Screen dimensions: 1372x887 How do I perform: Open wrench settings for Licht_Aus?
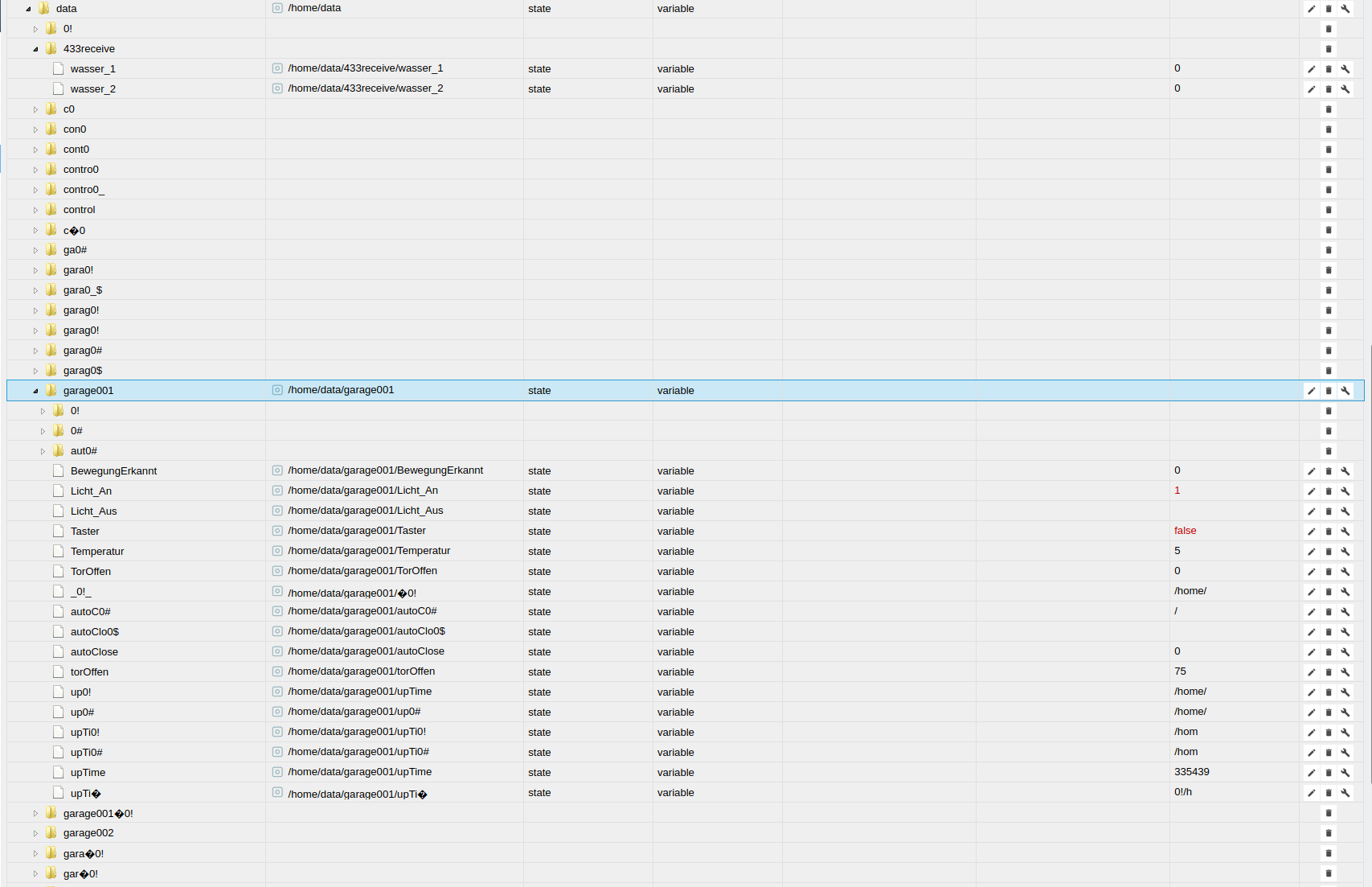click(1345, 511)
